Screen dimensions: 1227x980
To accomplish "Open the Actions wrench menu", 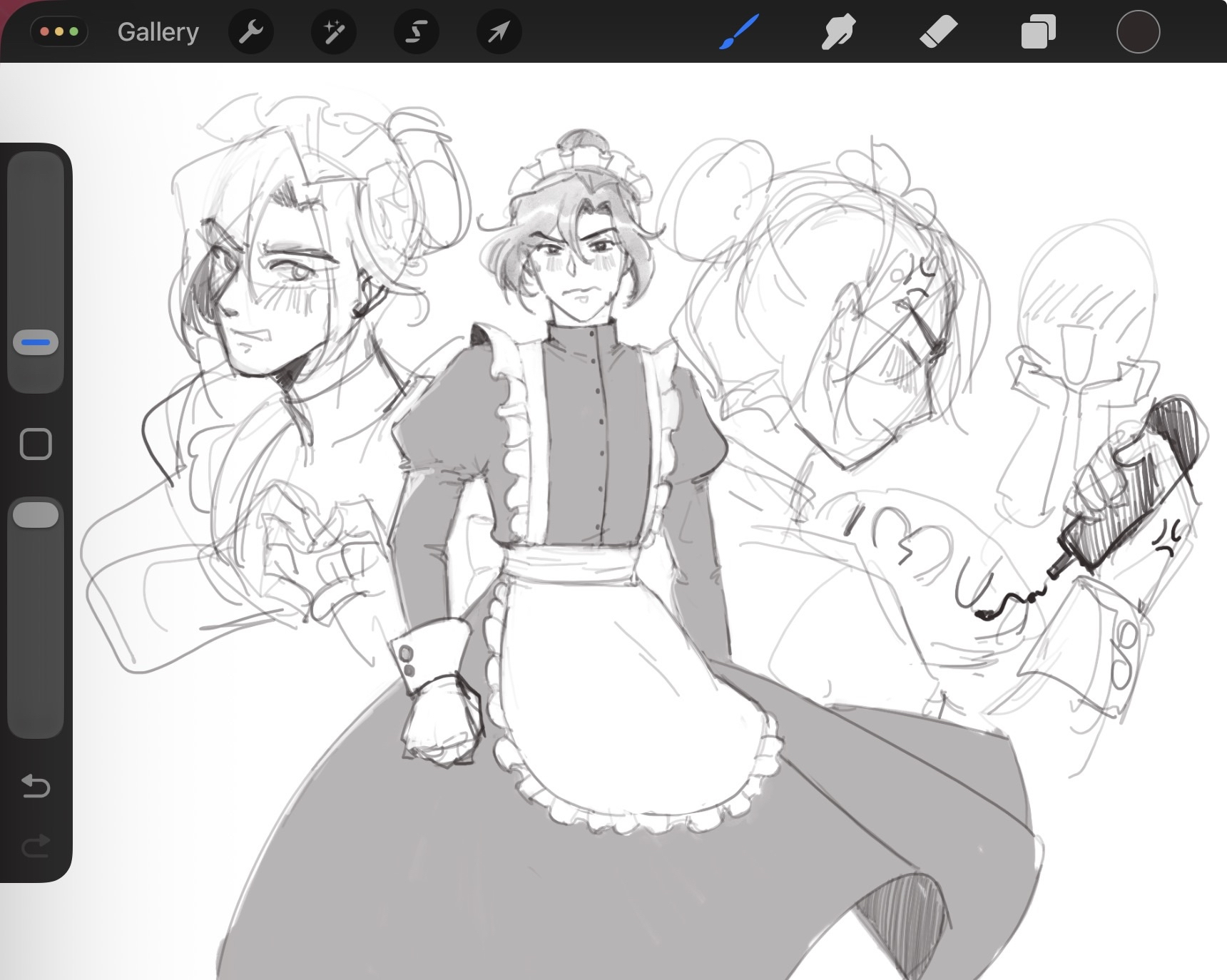I will coord(251,32).
